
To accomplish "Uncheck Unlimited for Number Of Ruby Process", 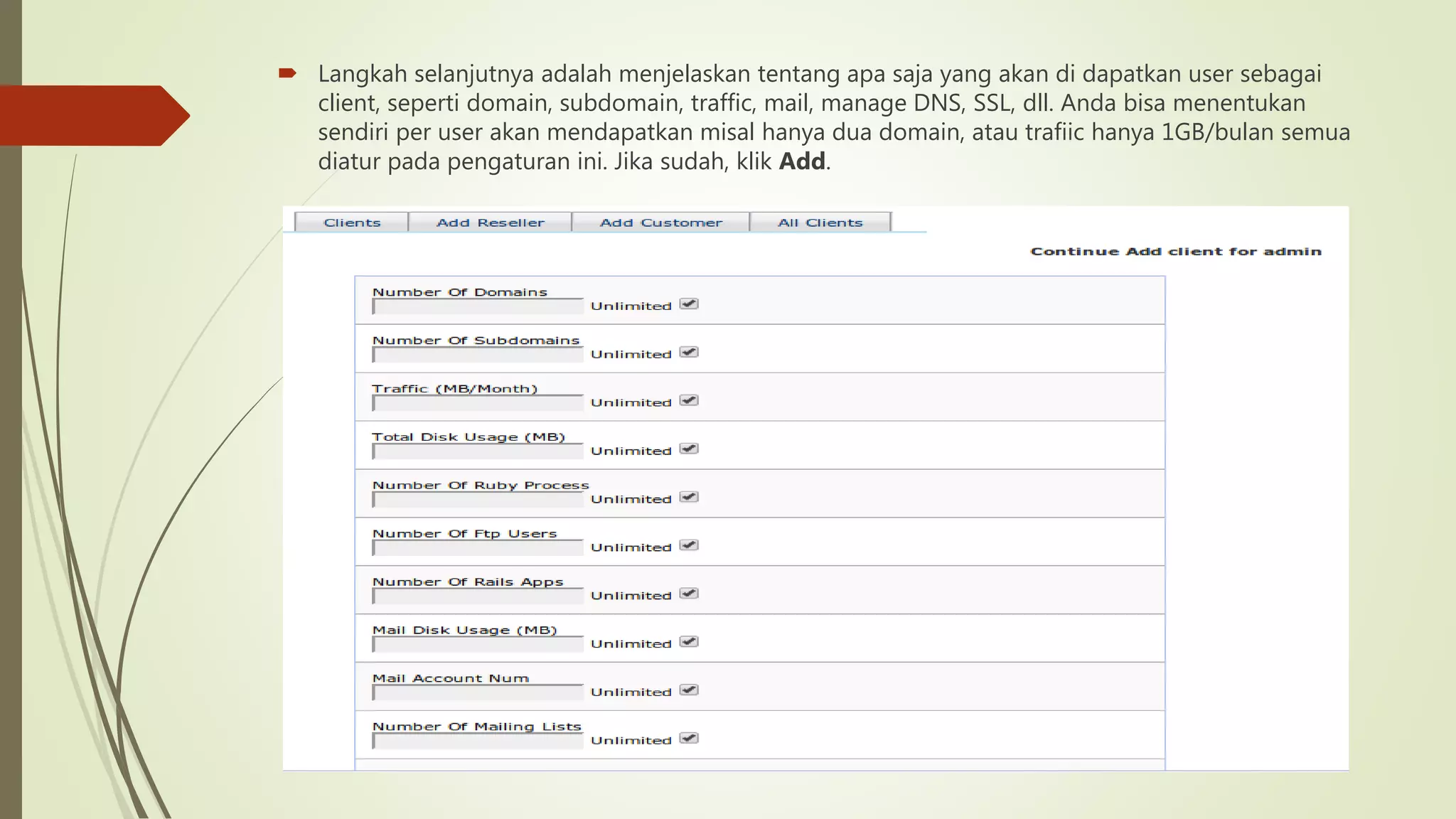I will 689,498.
